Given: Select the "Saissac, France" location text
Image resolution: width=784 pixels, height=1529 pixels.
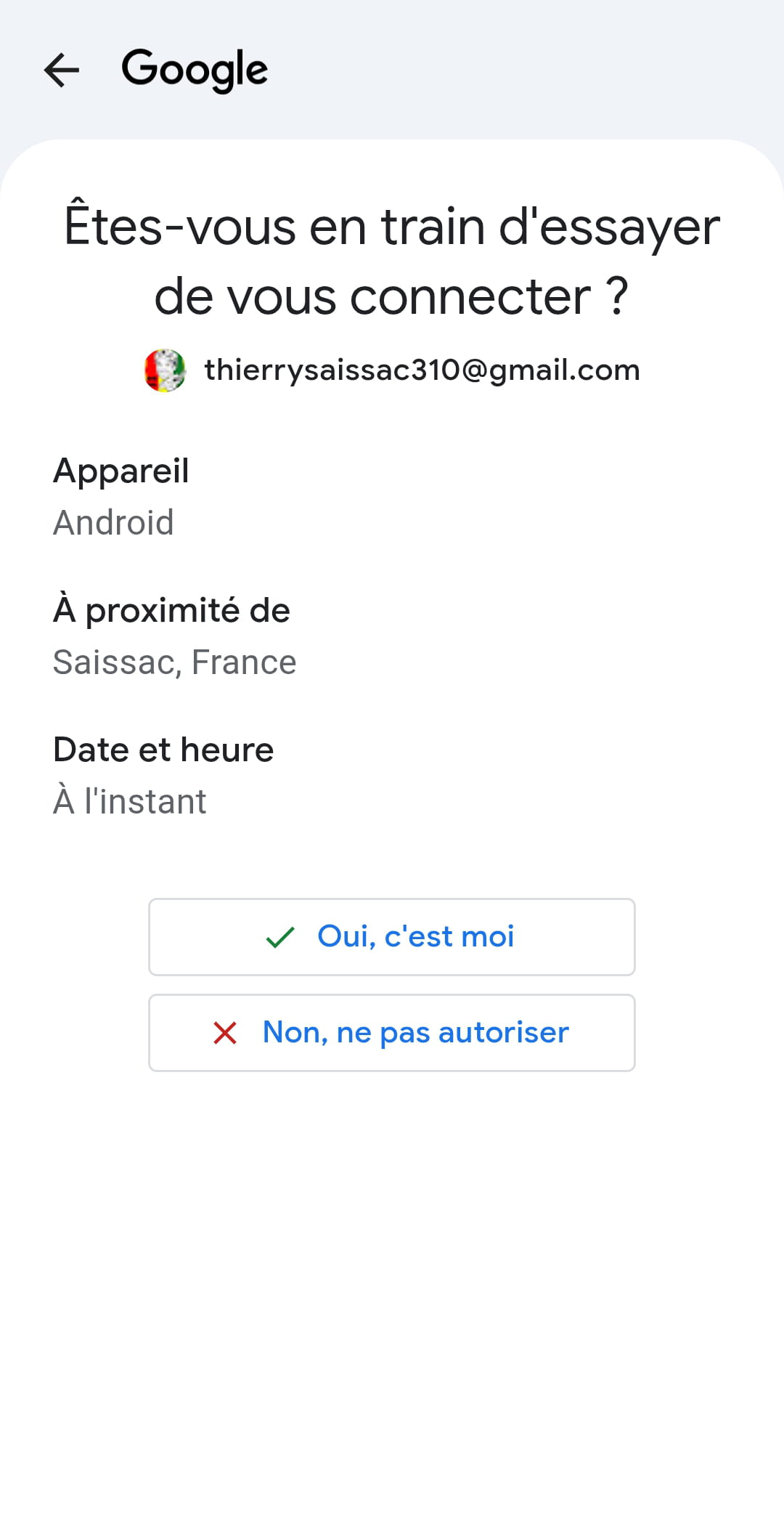Looking at the screenshot, I should 175,662.
